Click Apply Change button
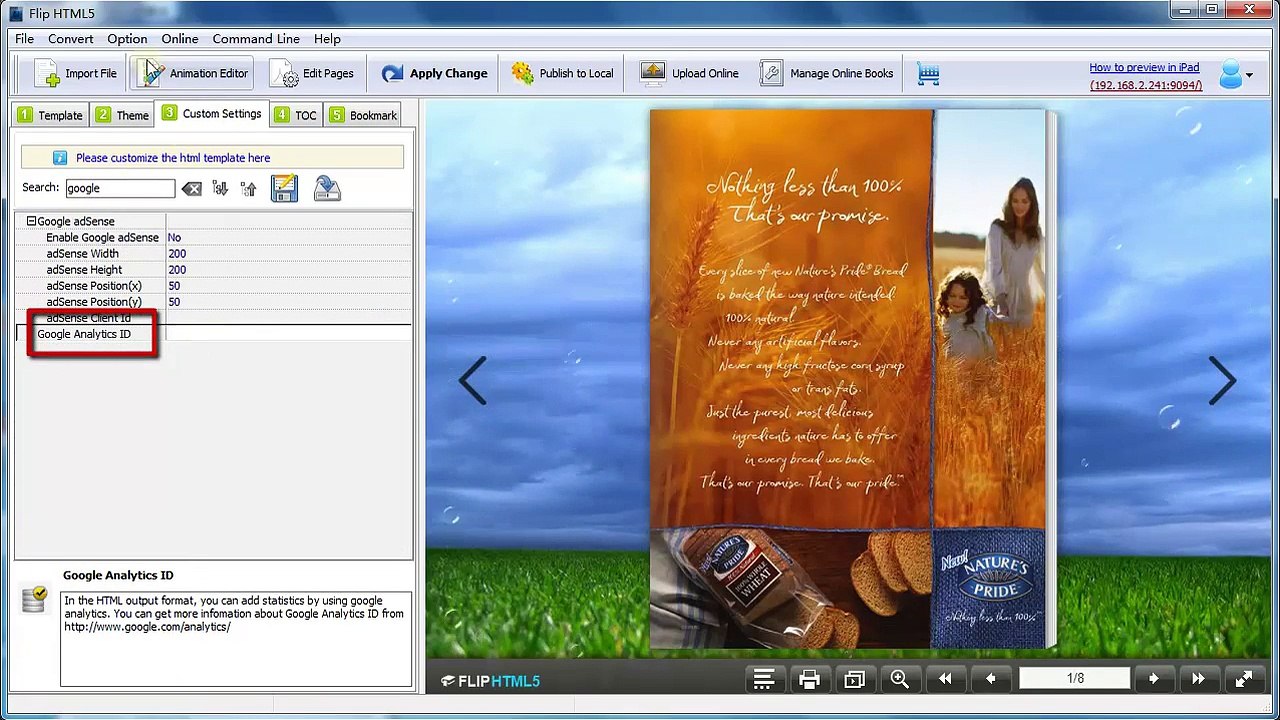 pyautogui.click(x=434, y=73)
